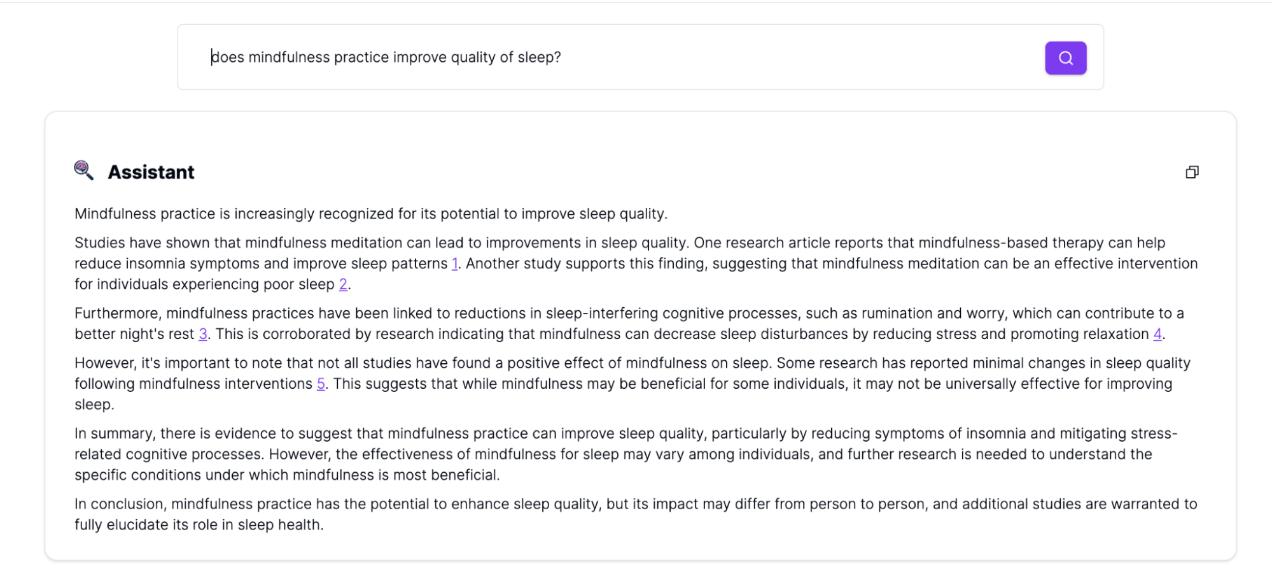Click the Assistant magnifier logo icon
1272x571 pixels.
click(x=84, y=170)
